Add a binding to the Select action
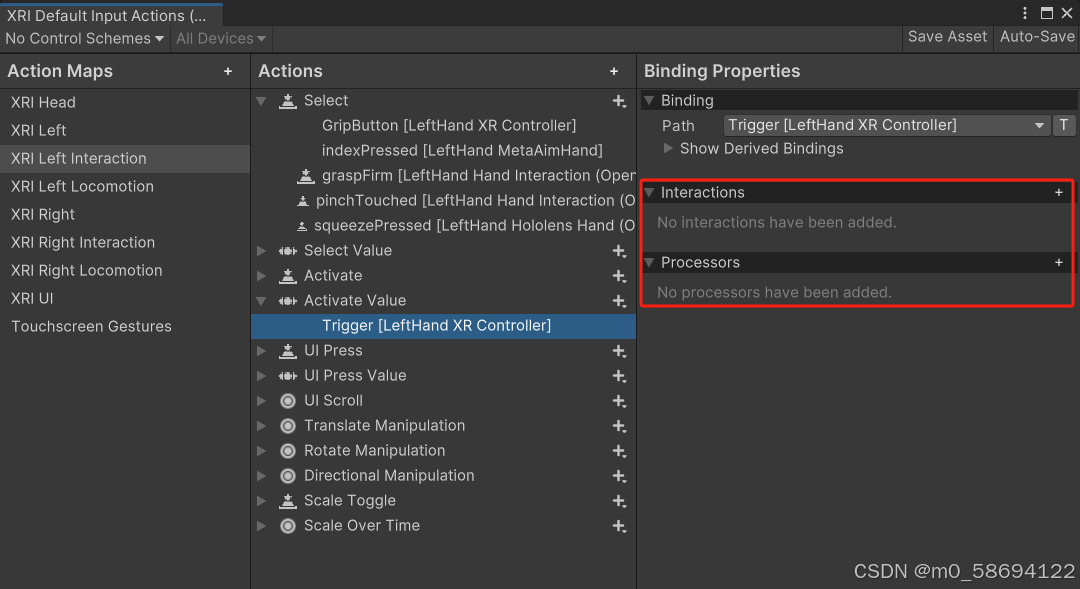The image size is (1080, 589). 619,100
